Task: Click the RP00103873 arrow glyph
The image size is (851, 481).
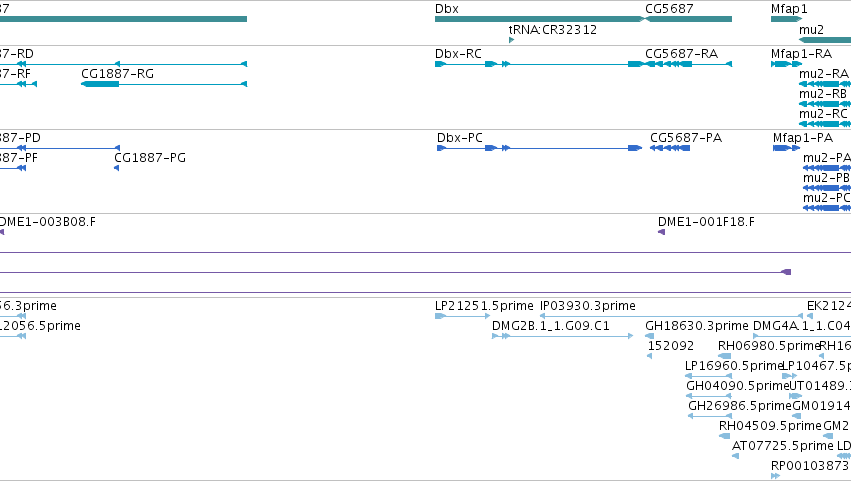Action: click(775, 476)
